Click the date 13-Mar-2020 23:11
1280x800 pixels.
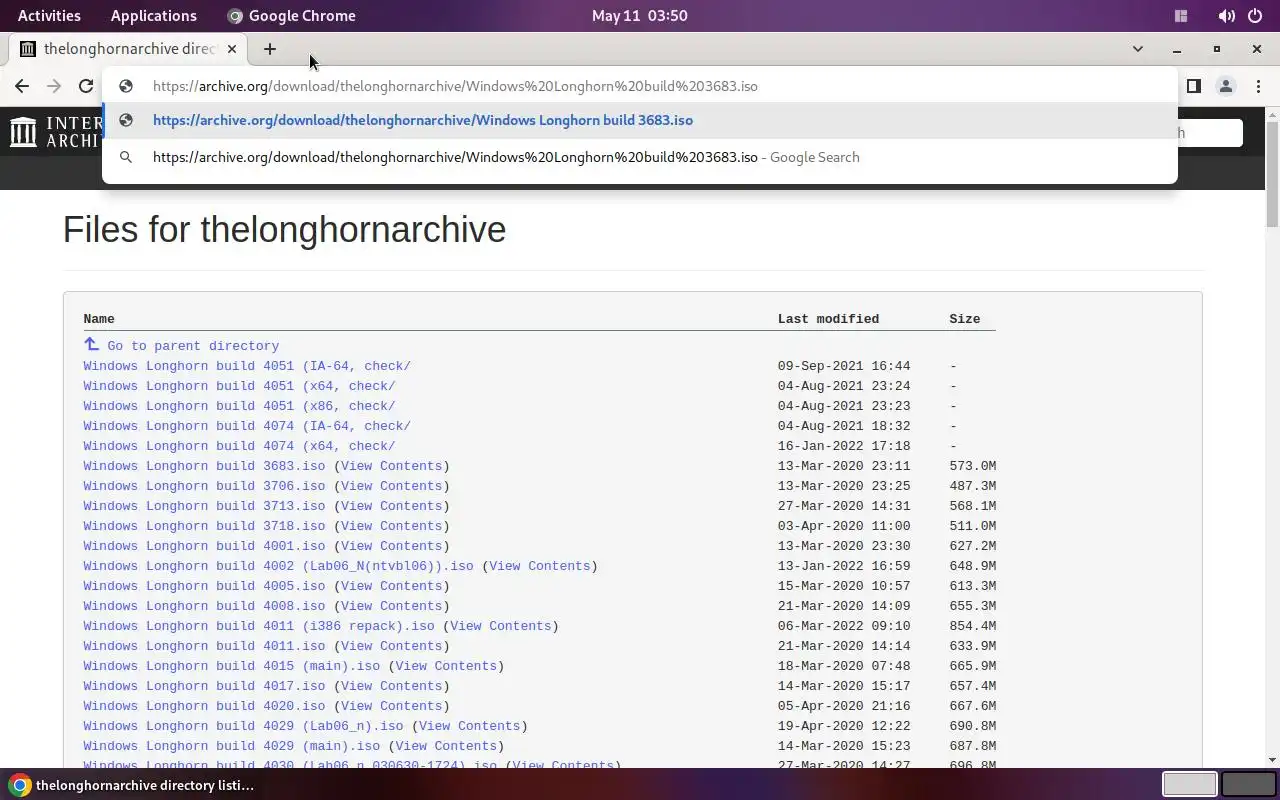(844, 466)
